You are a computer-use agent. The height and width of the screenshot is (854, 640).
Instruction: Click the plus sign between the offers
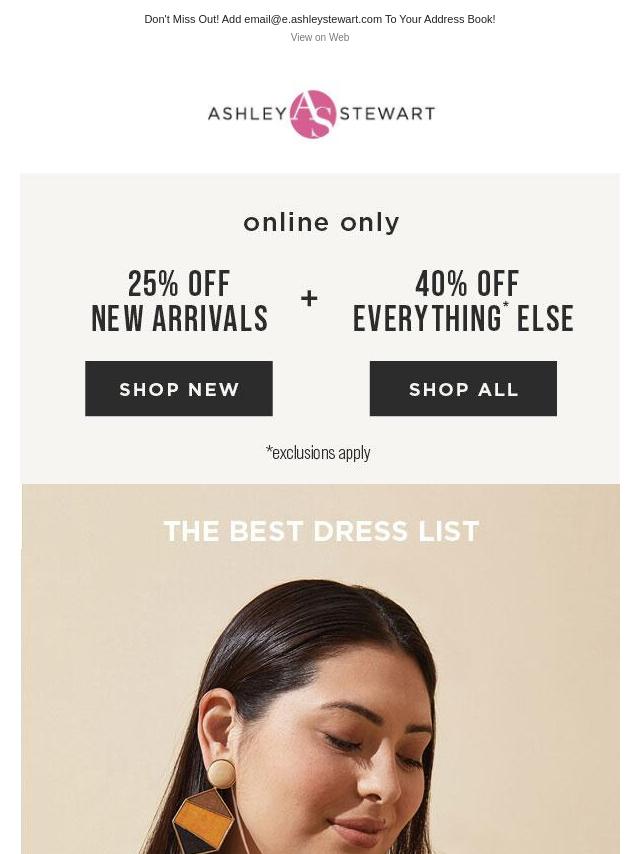pos(309,298)
